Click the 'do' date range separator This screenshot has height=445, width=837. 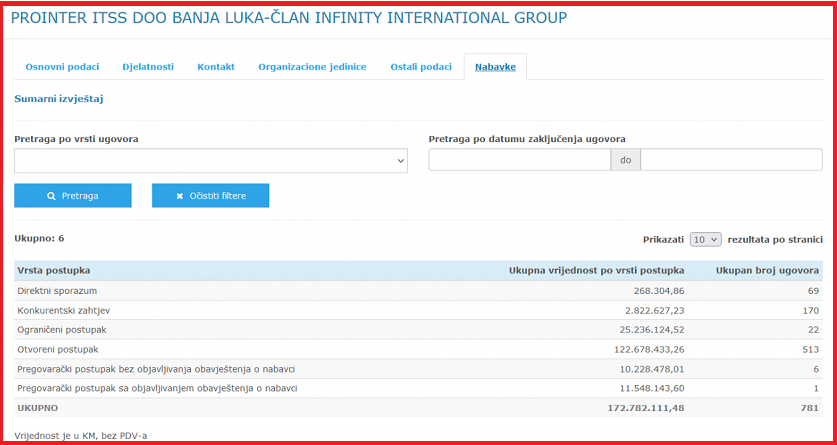coord(626,160)
